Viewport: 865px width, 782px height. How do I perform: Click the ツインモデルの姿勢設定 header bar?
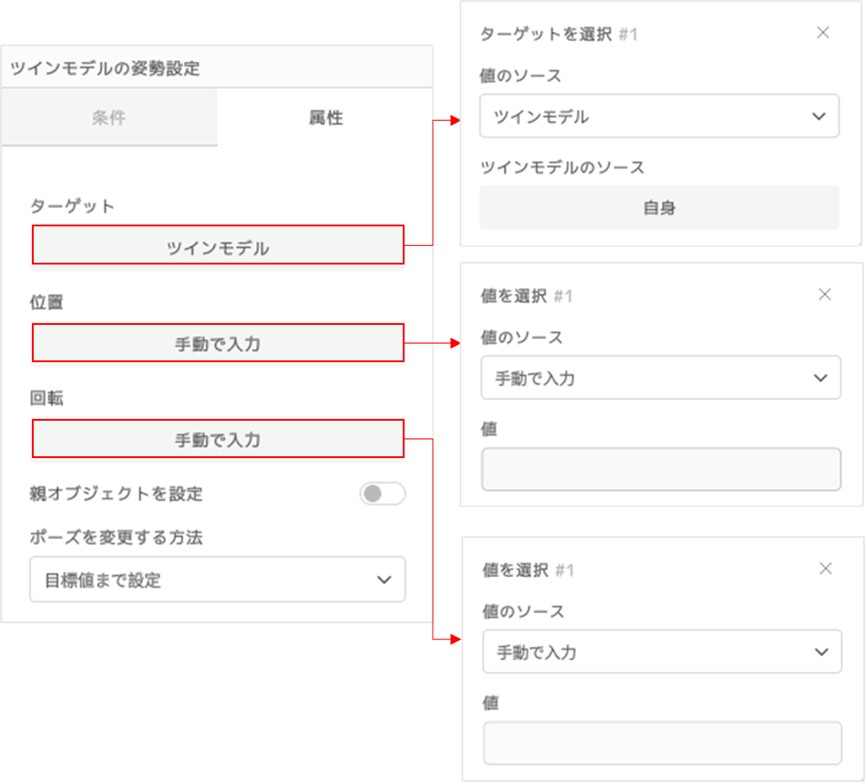pyautogui.click(x=217, y=67)
